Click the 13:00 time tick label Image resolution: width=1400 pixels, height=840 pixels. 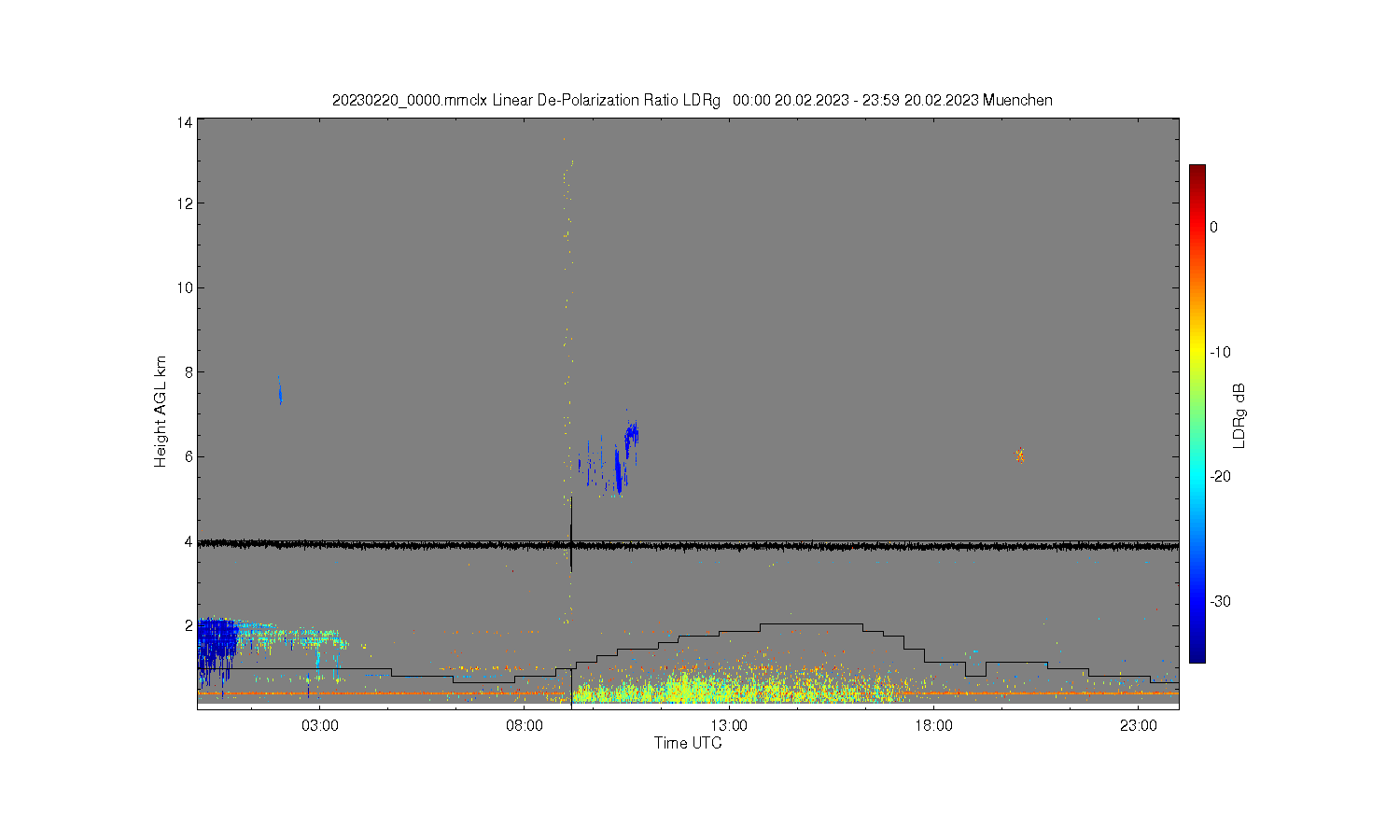coord(729,726)
